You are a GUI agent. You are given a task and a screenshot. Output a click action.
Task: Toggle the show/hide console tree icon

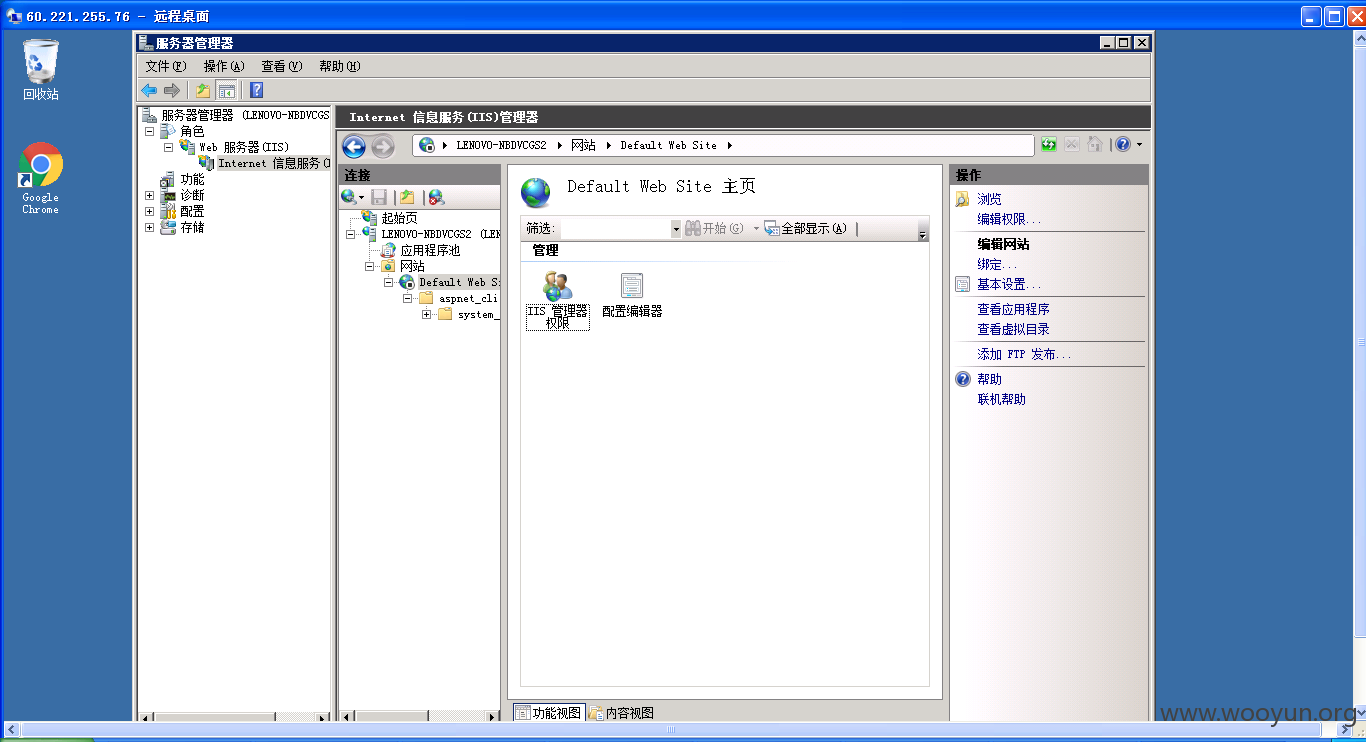(x=227, y=90)
